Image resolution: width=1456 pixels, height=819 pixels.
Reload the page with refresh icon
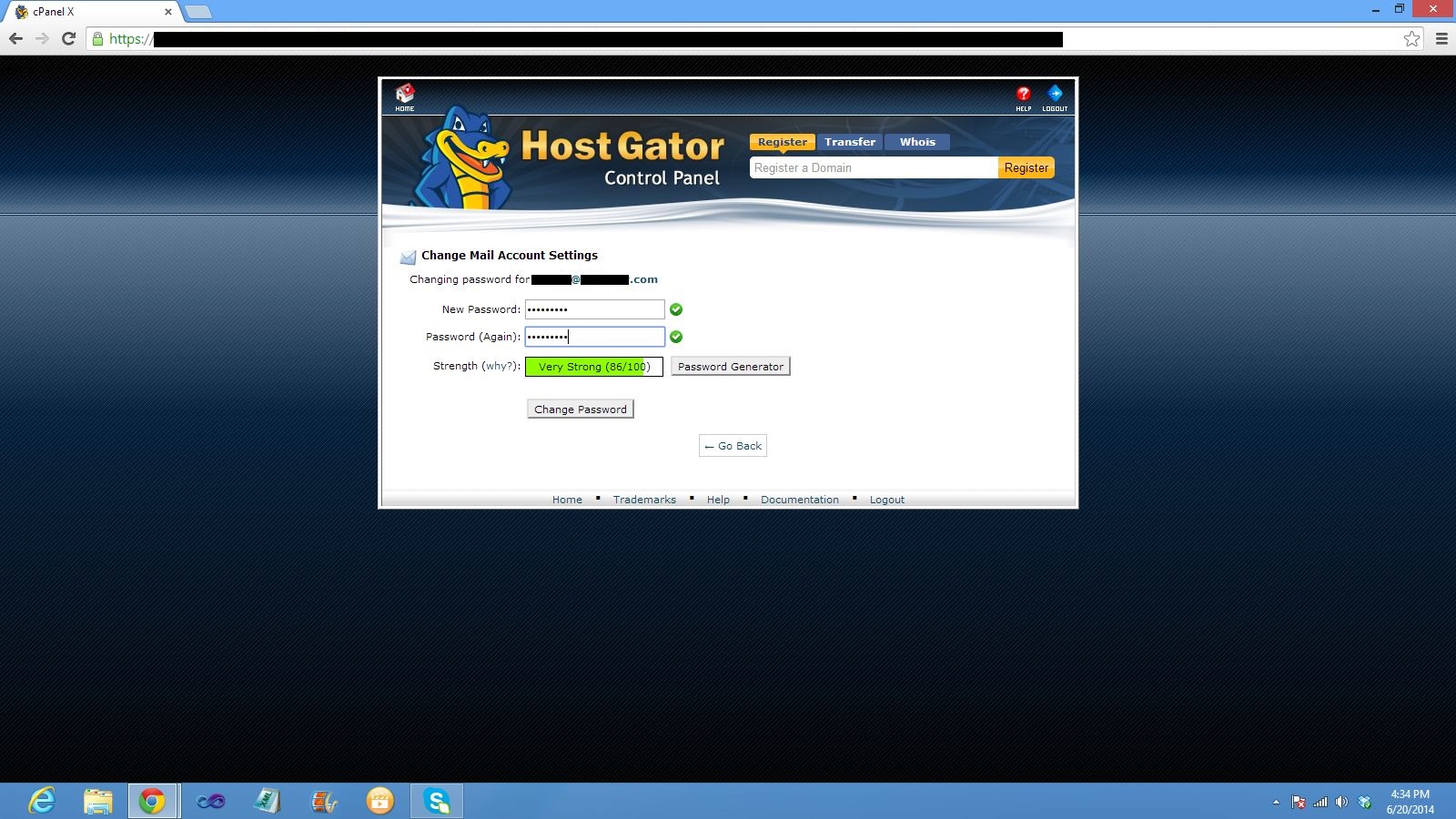click(x=68, y=38)
